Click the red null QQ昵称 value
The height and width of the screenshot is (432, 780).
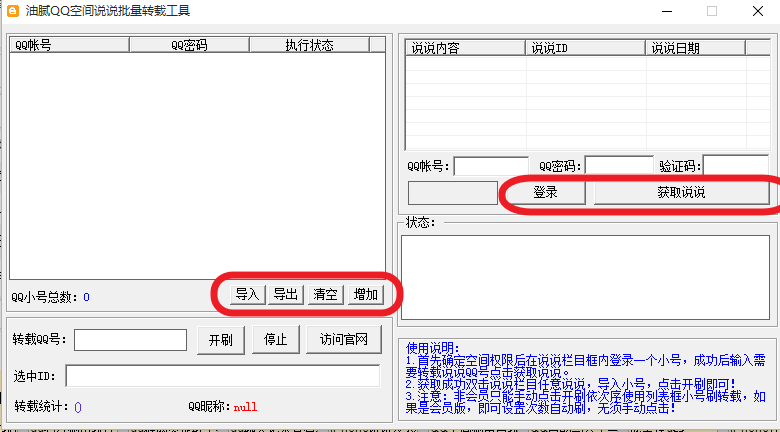[245, 408]
